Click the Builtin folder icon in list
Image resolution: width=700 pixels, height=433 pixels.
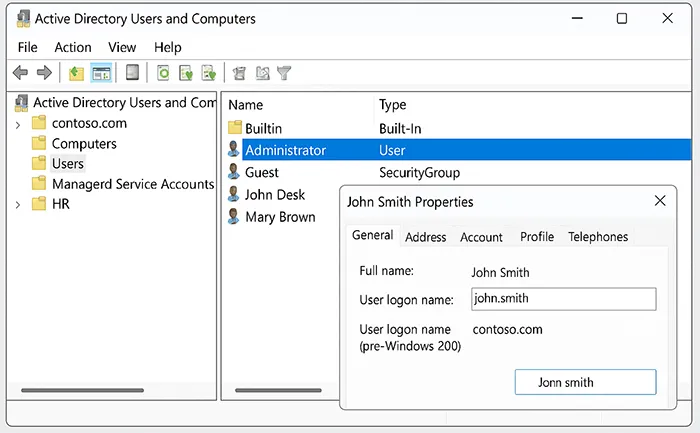coord(235,128)
